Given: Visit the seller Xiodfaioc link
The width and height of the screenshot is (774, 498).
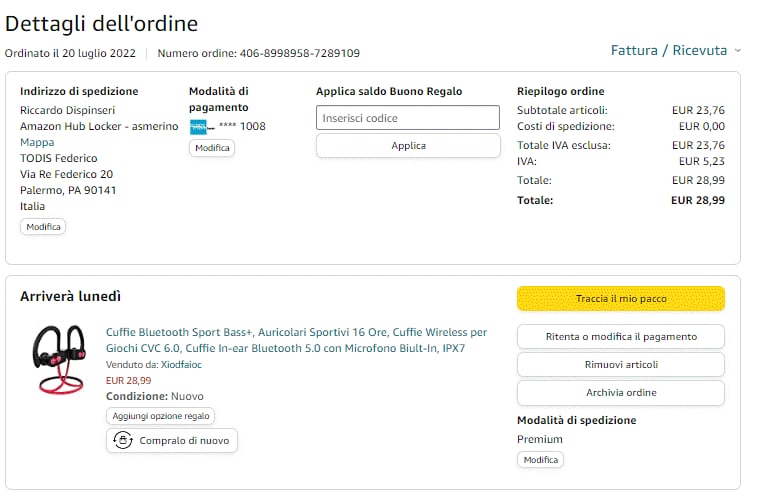Looking at the screenshot, I should point(182,365).
